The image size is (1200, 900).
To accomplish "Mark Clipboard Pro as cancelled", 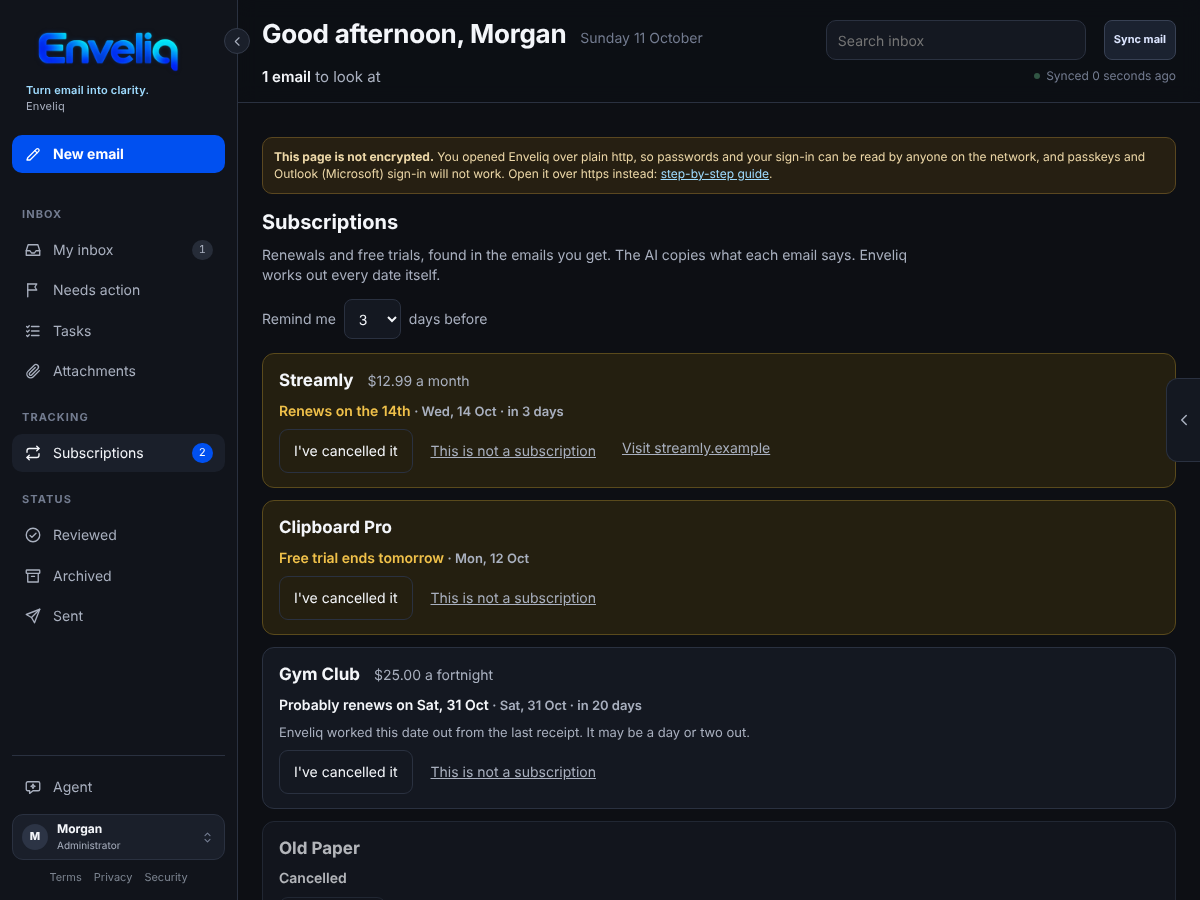I will [x=346, y=598].
